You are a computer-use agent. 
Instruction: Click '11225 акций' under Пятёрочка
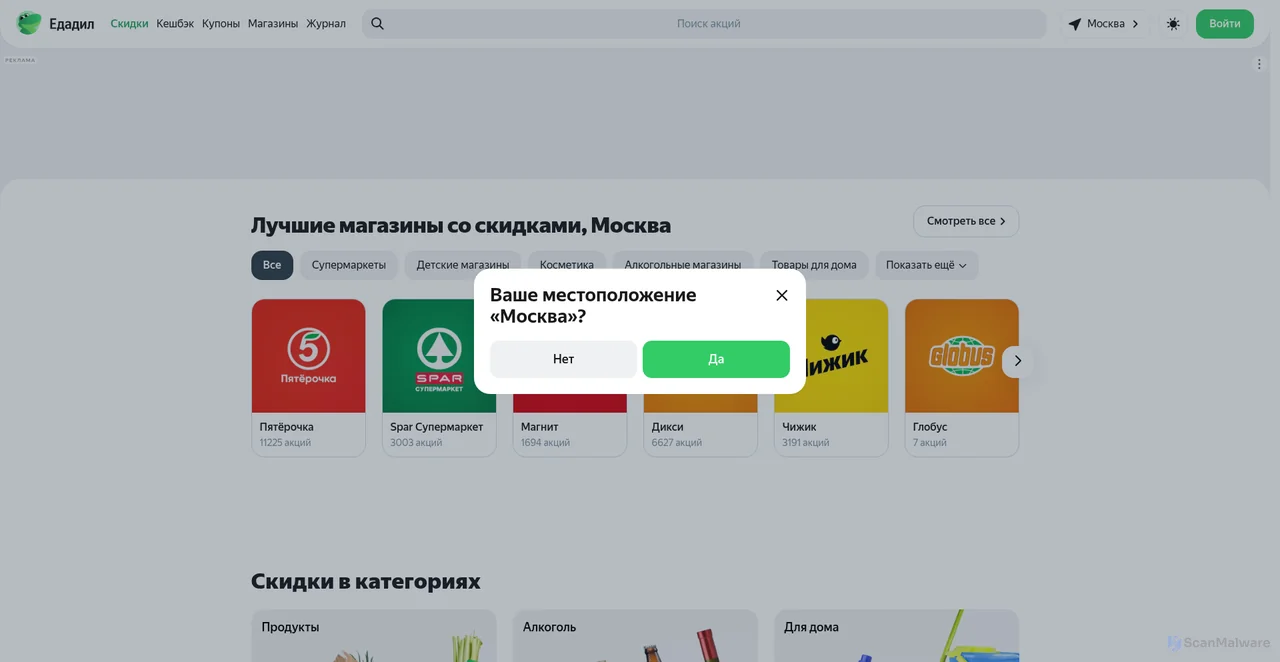(285, 443)
